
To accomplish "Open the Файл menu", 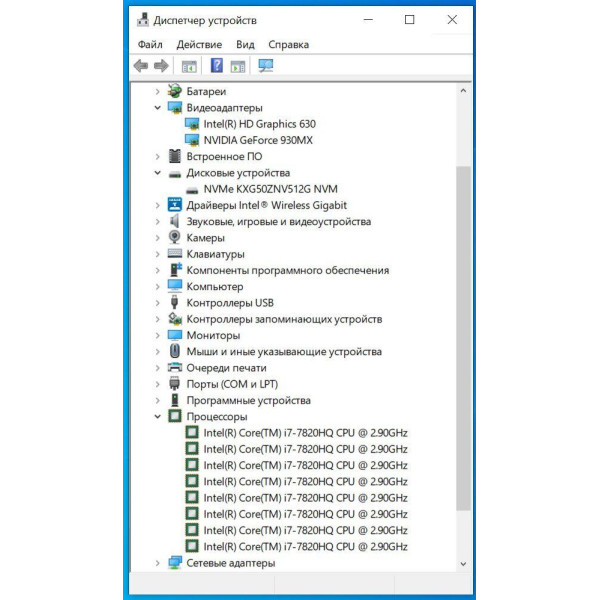I will click(x=150, y=44).
